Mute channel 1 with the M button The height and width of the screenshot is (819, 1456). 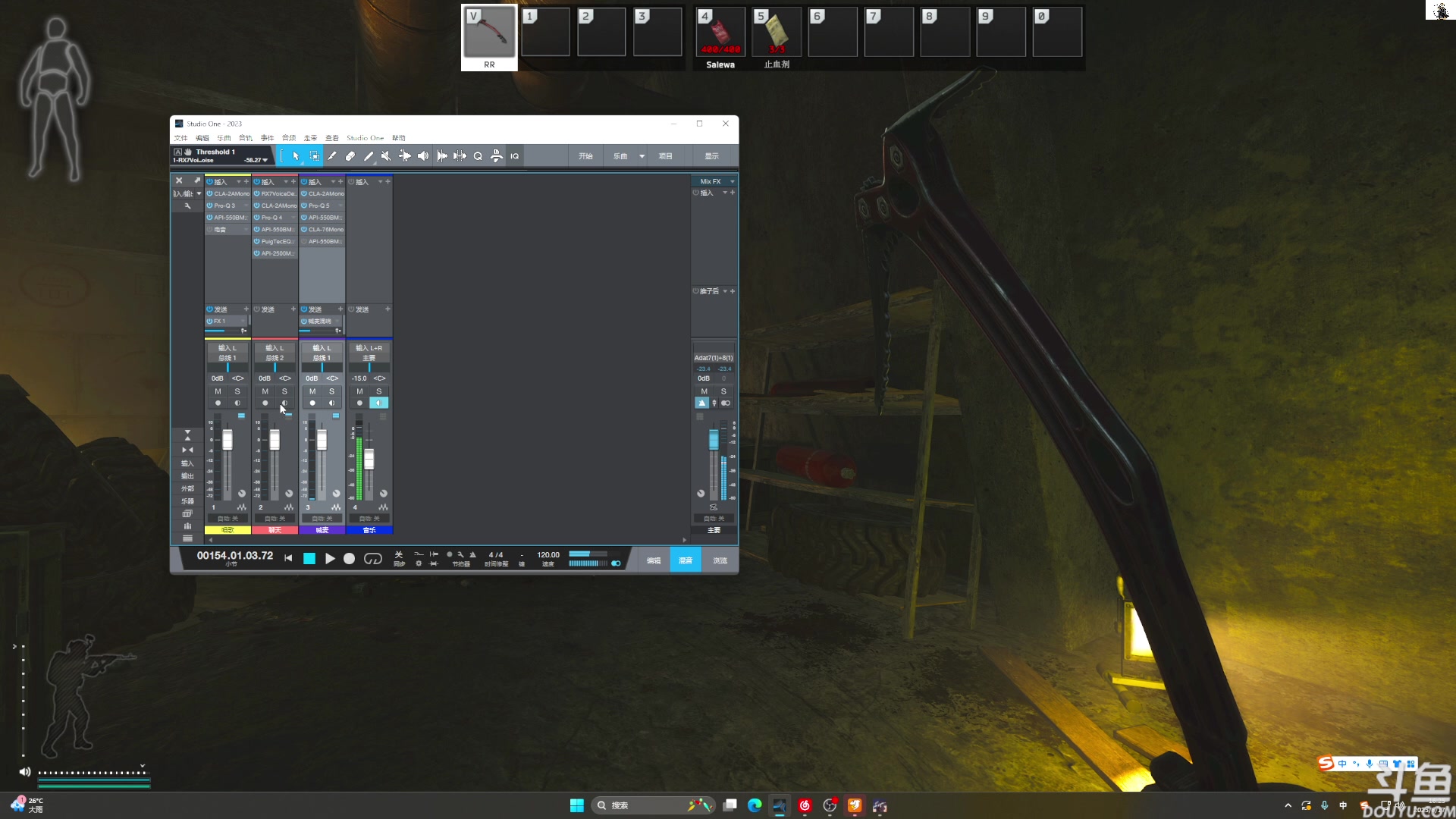(x=218, y=391)
